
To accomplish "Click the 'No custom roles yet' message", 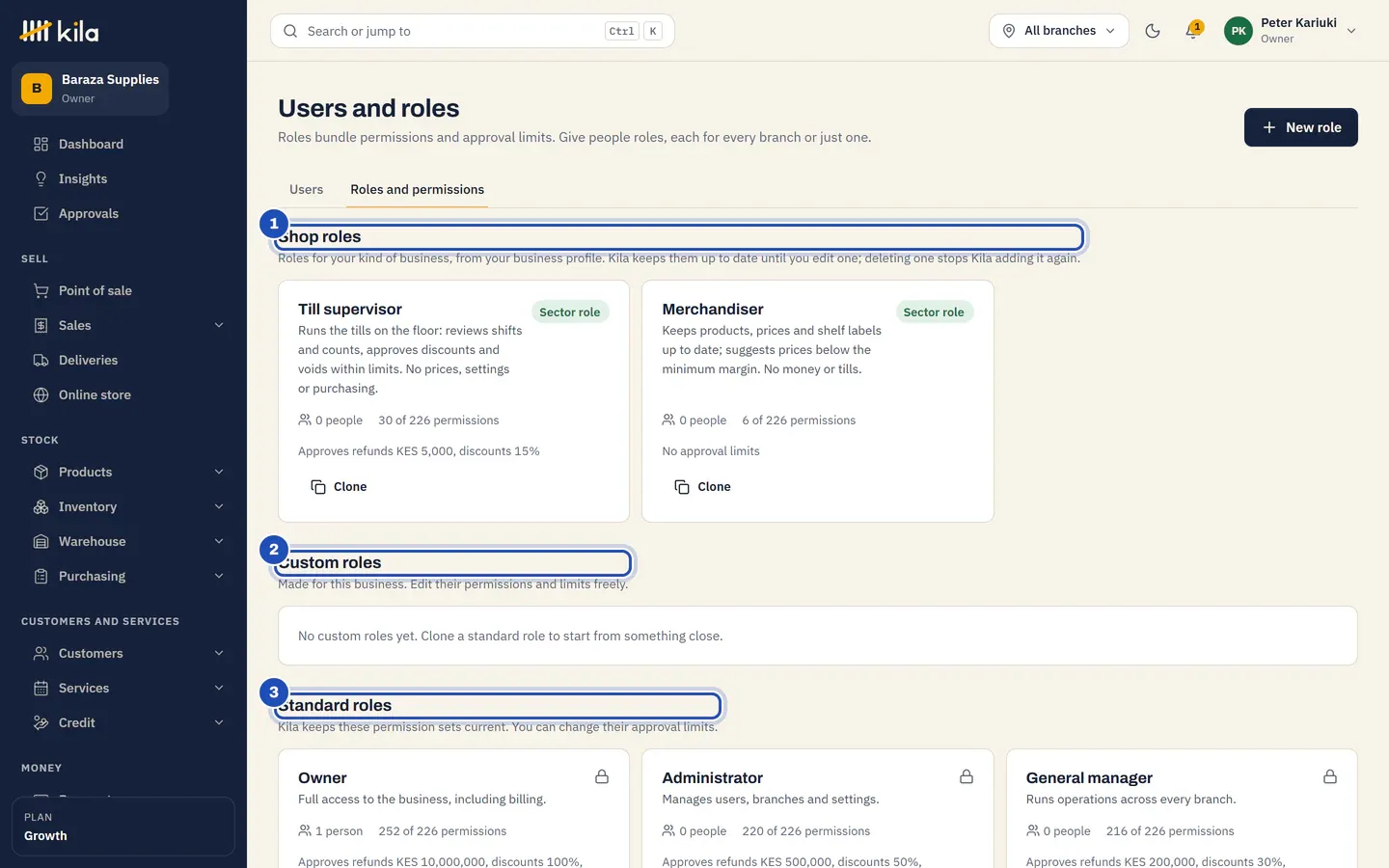I will pyautogui.click(x=510, y=637).
